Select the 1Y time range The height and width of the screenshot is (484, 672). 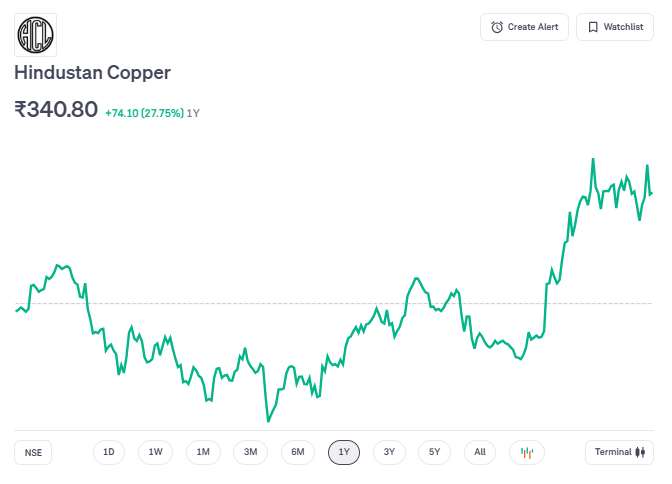point(344,452)
